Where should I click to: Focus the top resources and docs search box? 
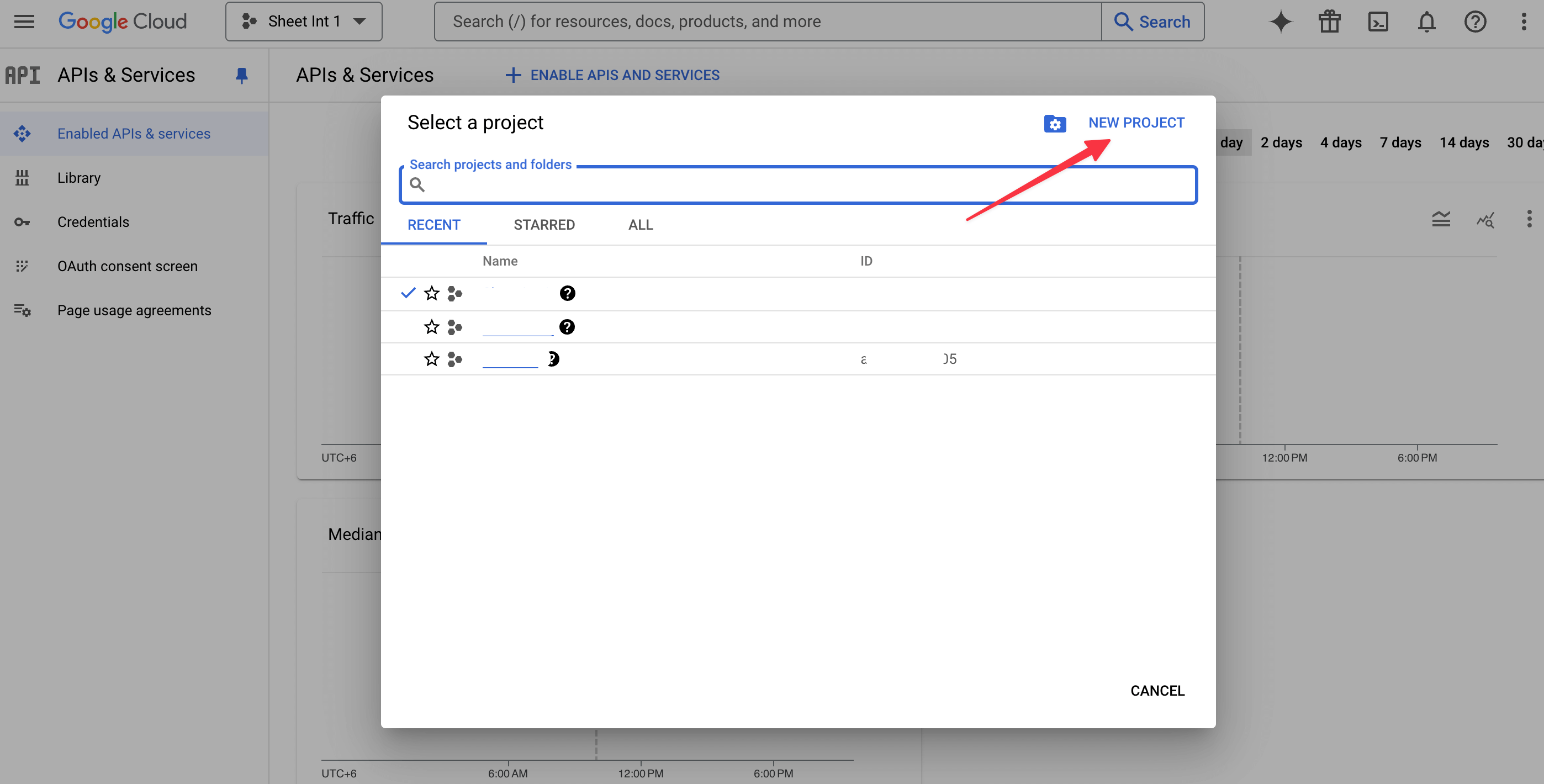[x=768, y=22]
